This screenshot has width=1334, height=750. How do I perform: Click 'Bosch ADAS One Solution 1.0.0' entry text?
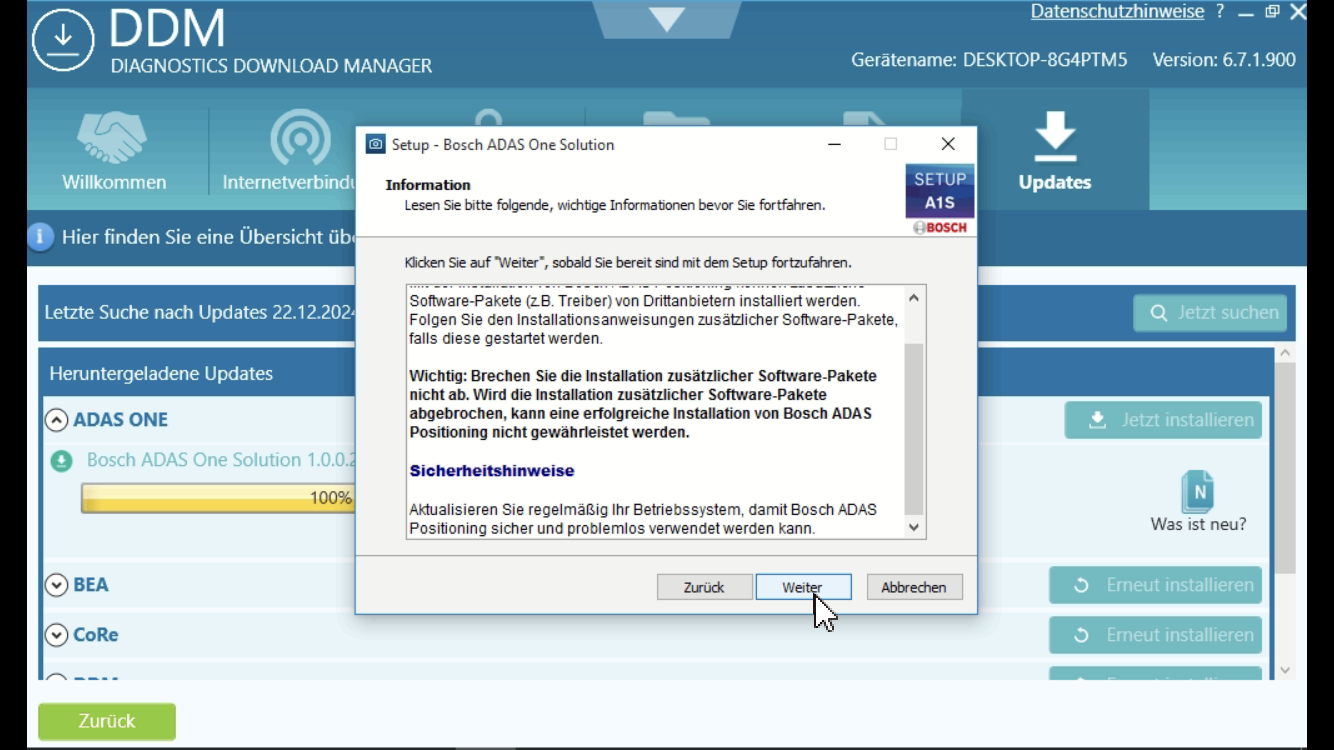(x=221, y=460)
